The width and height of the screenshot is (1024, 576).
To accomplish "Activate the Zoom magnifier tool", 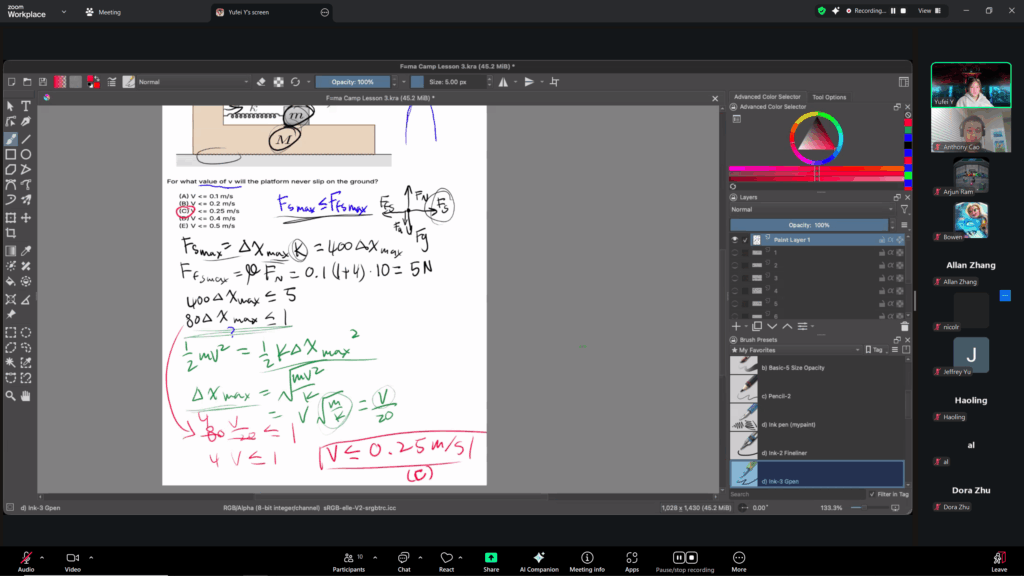I will click(10, 395).
